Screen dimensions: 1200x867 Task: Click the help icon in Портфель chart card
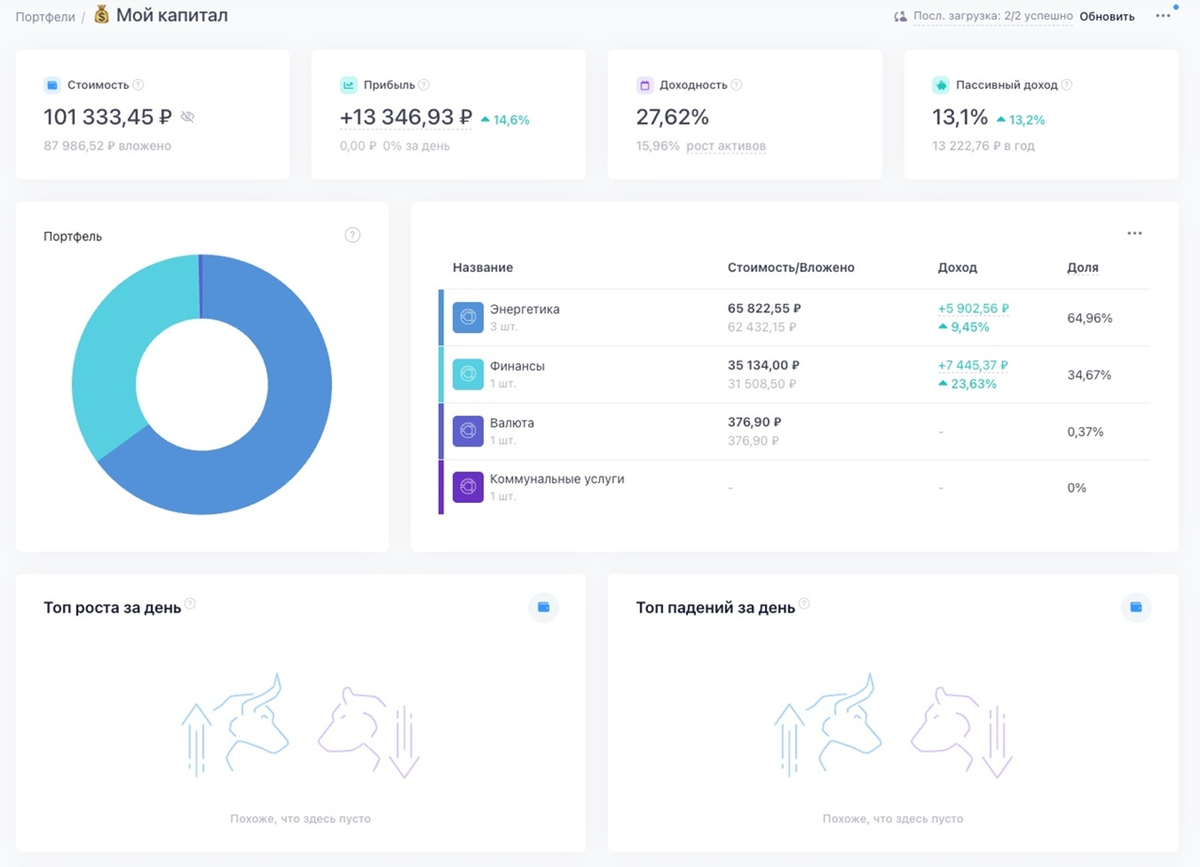[352, 235]
